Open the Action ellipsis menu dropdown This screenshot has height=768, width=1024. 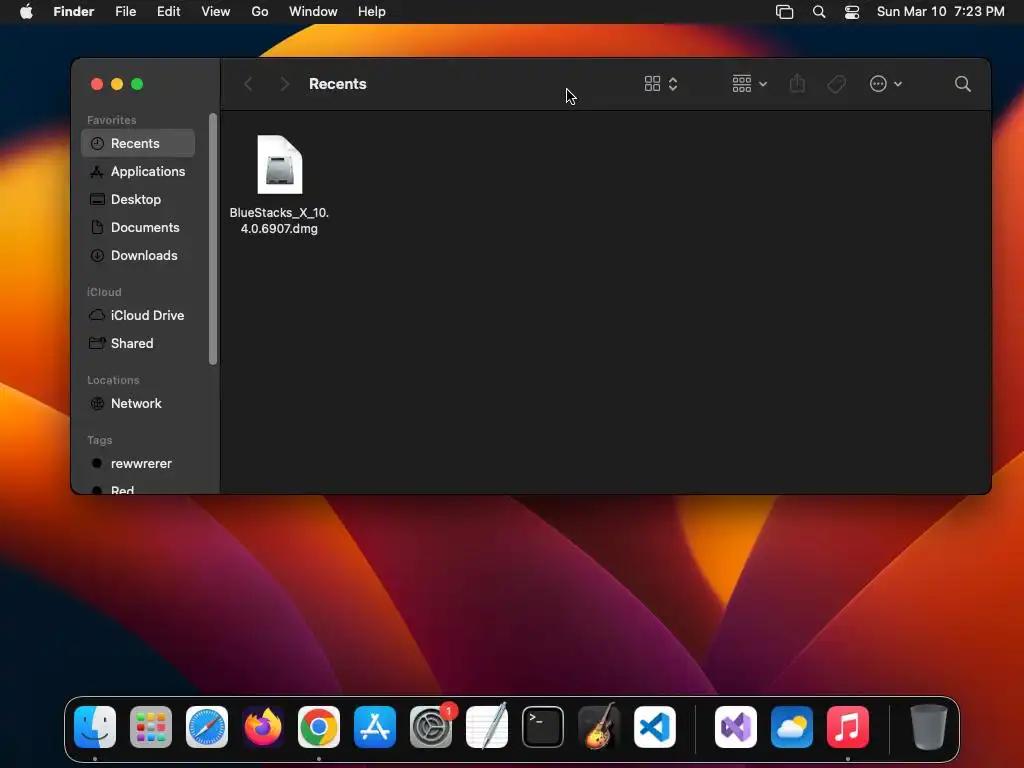[886, 84]
